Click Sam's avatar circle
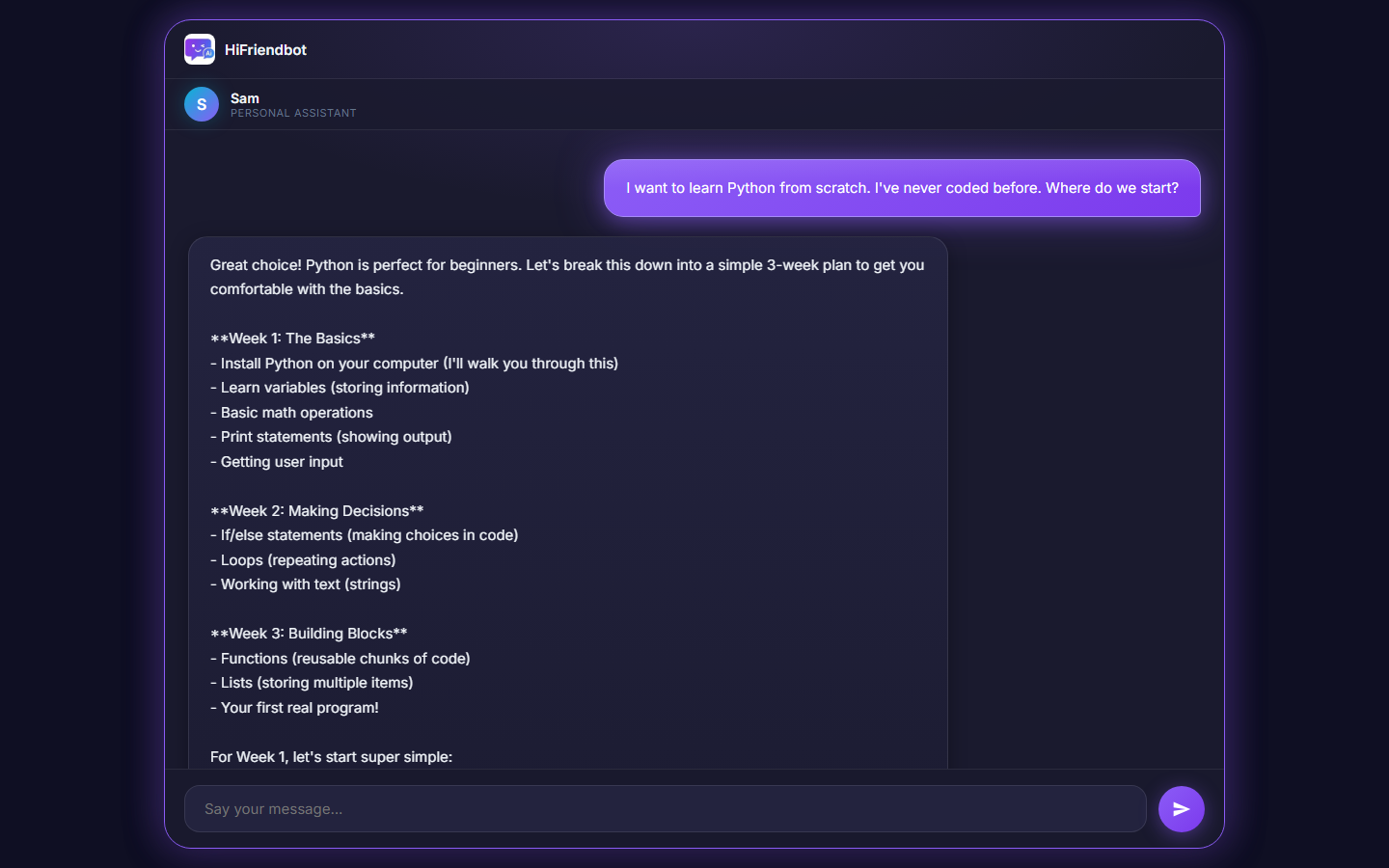The height and width of the screenshot is (868, 1389). (x=202, y=104)
